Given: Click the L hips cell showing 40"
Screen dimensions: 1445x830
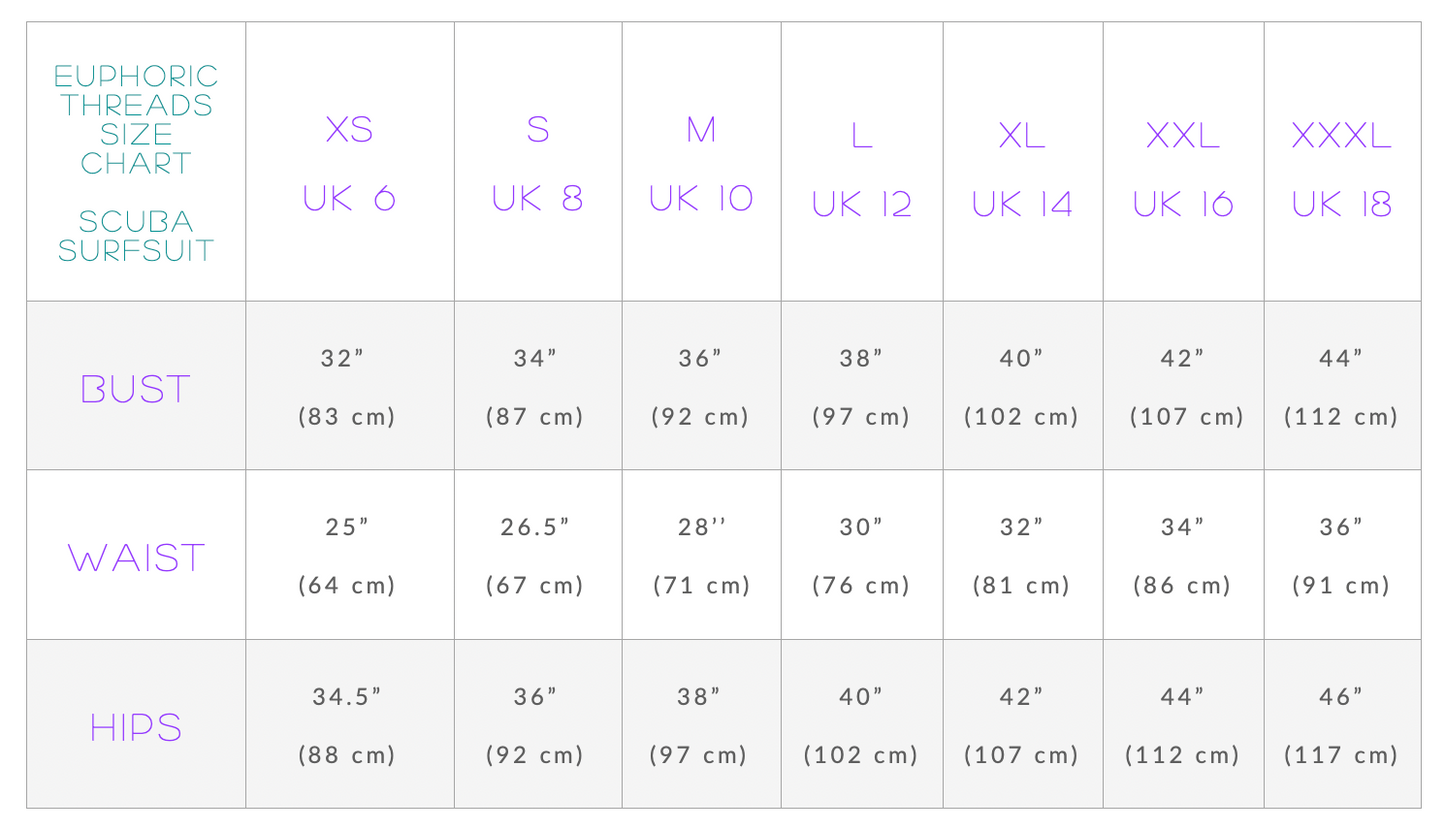Looking at the screenshot, I should click(x=861, y=724).
